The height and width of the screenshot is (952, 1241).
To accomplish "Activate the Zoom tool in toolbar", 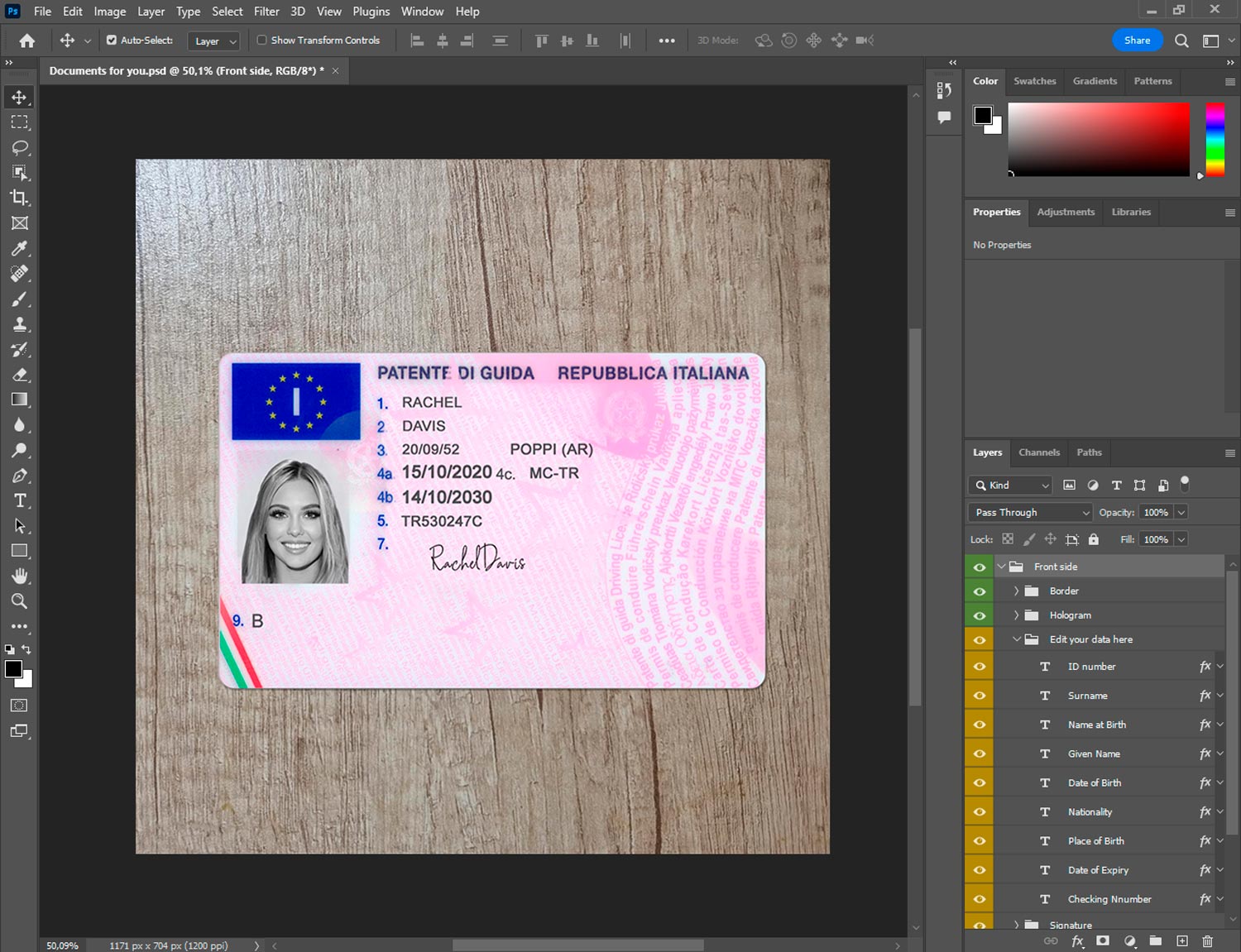I will point(20,601).
